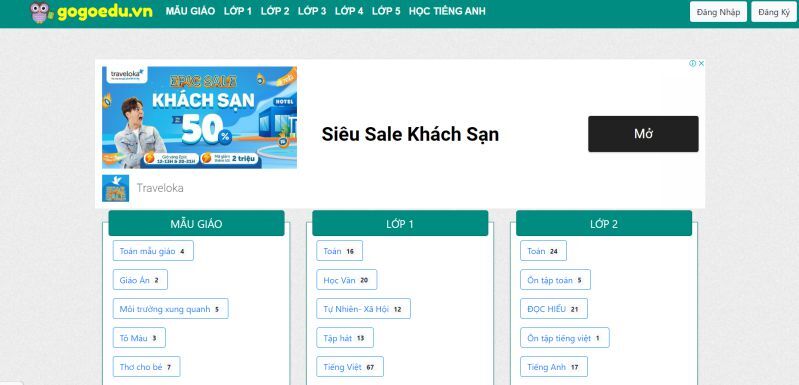Open HỌC TIẾNG ANH menu item
799x385 pixels.
(x=447, y=11)
